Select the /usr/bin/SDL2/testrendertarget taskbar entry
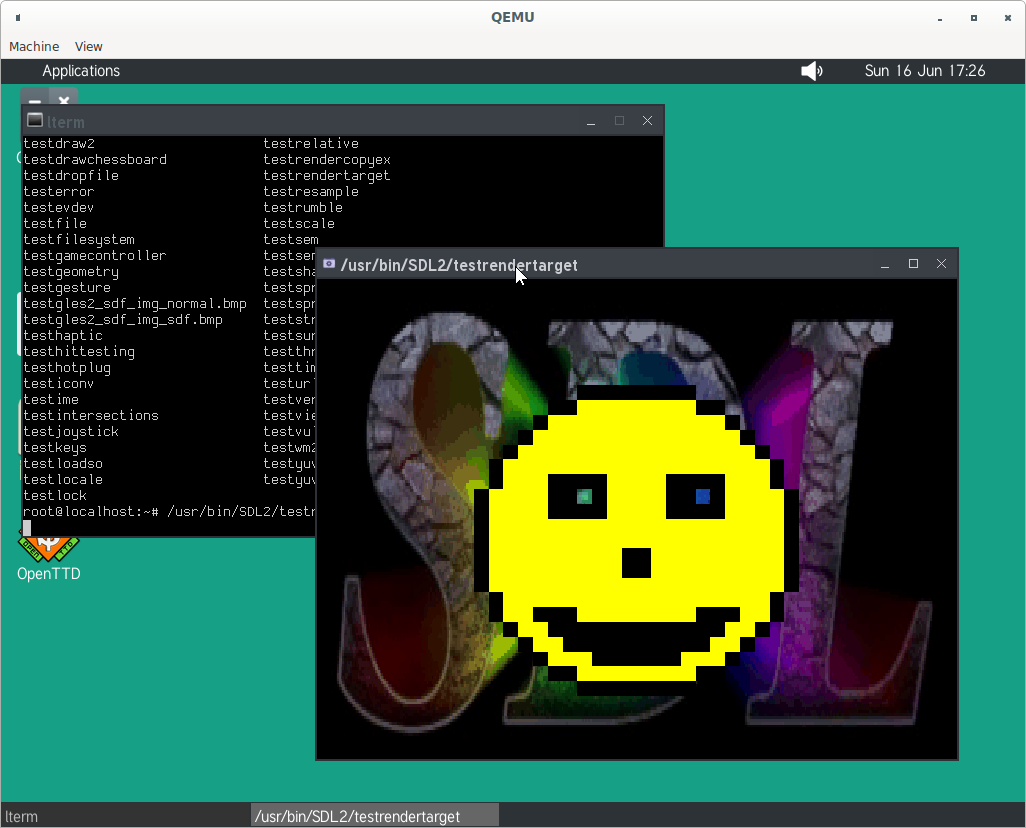This screenshot has height=828, width=1026. pyautogui.click(x=374, y=816)
